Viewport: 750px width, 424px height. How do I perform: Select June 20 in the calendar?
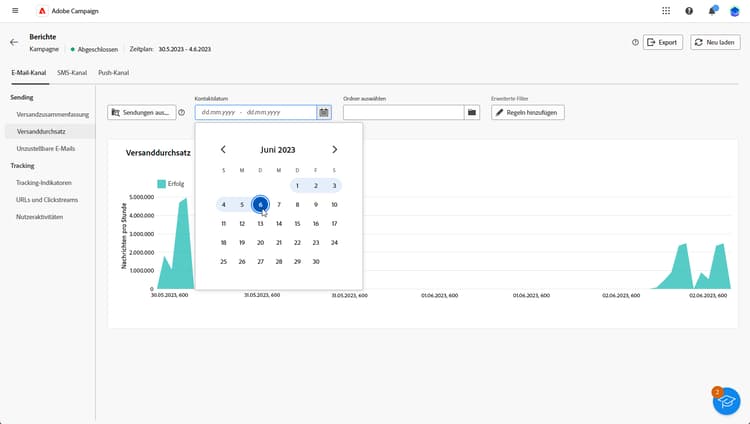pos(260,243)
